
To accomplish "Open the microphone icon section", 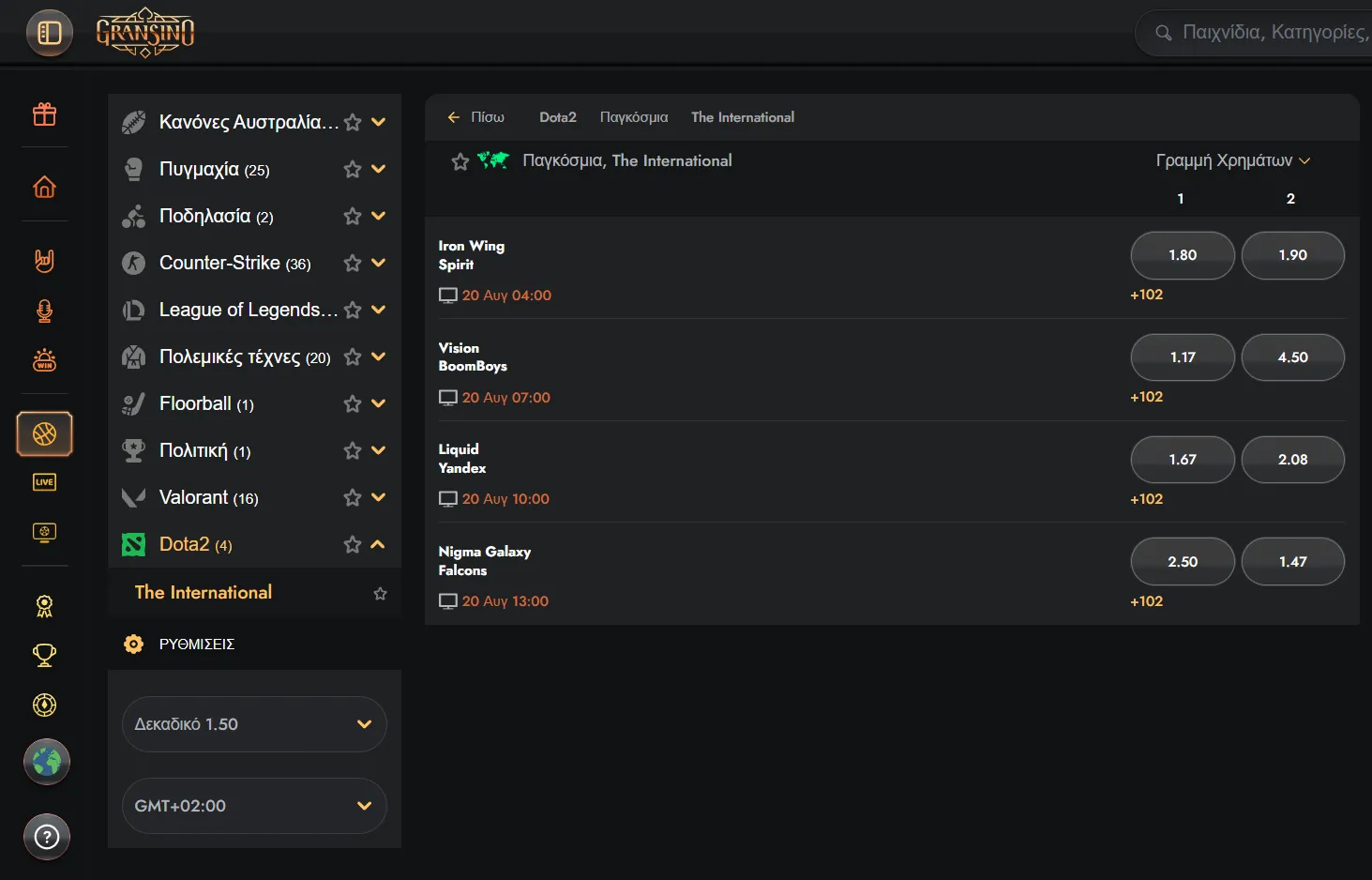I will [44, 311].
